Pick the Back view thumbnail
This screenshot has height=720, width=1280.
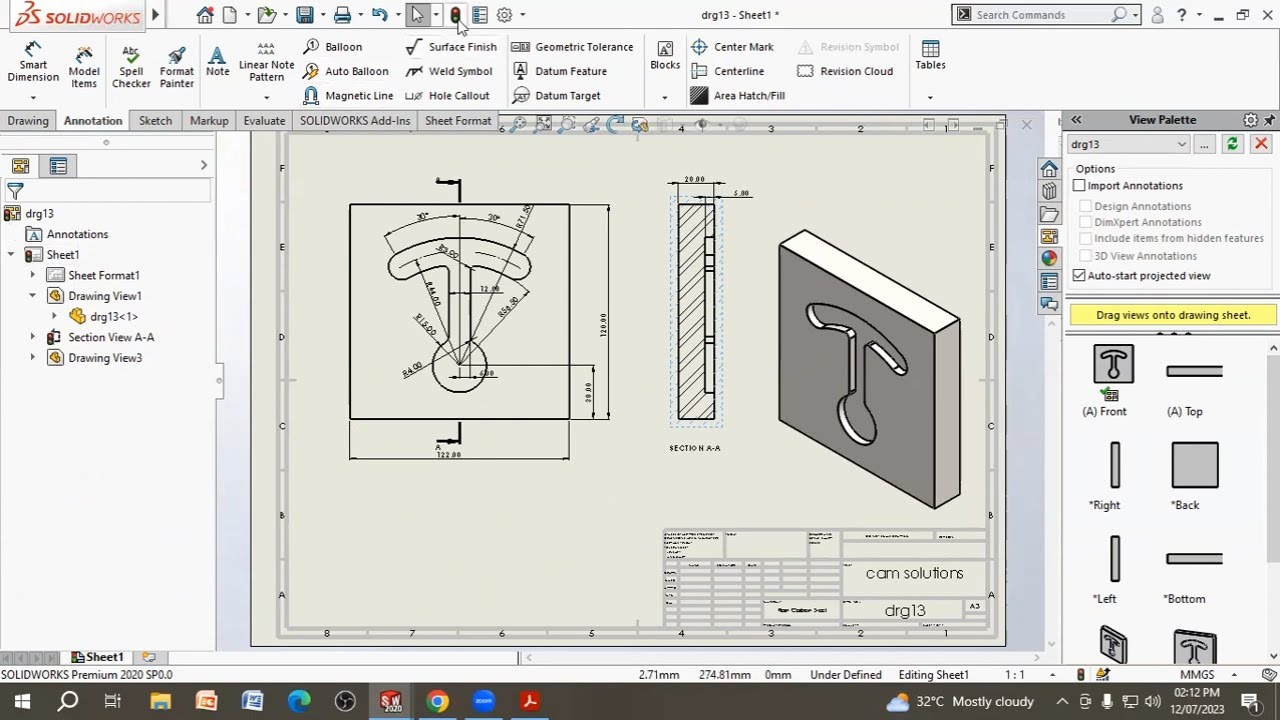pyautogui.click(x=1195, y=466)
